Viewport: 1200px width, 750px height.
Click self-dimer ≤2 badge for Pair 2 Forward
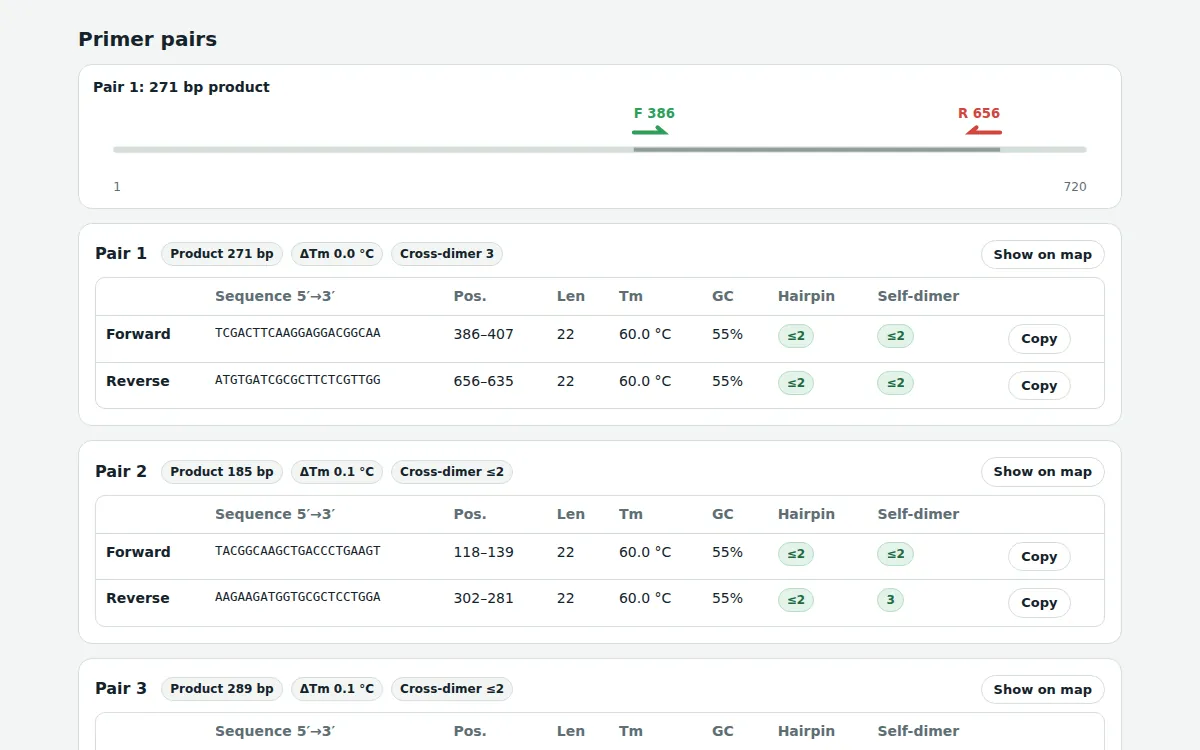pyautogui.click(x=895, y=554)
